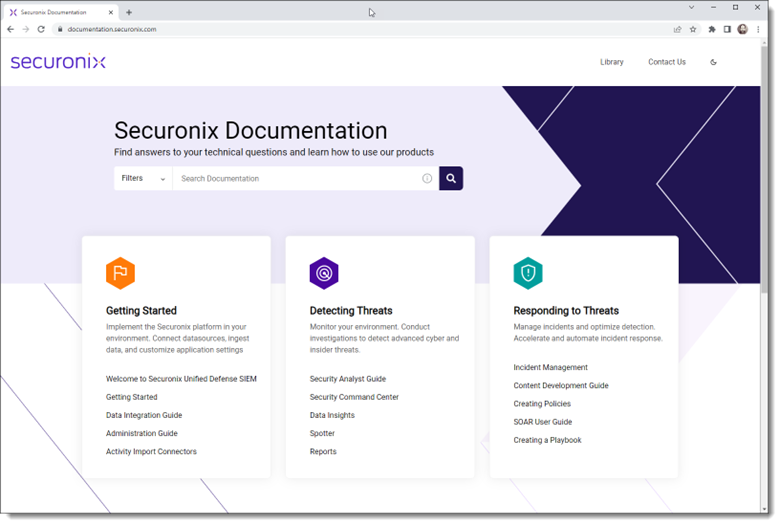Screen dimensions: 780x525
Task: Open the Chrome three-dot menu
Action: (759, 29)
